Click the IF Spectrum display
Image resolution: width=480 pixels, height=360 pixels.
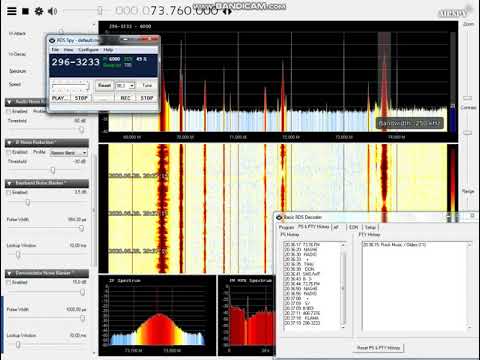pyautogui.click(x=157, y=315)
